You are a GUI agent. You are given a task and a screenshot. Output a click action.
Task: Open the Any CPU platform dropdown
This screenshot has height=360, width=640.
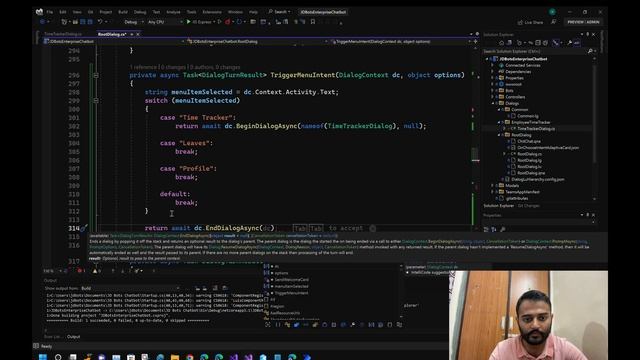click(165, 22)
